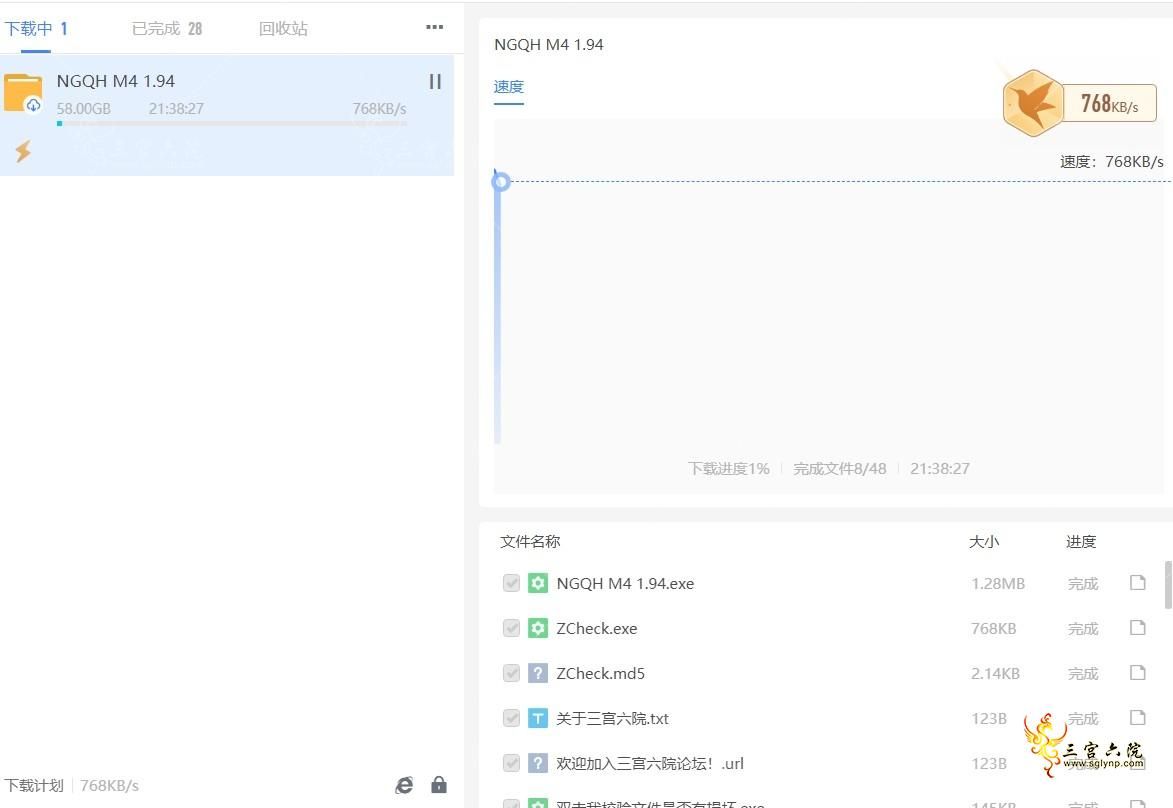Toggle checkbox for ZCheck.md5
Image resolution: width=1173 pixels, height=808 pixels.
coord(511,673)
